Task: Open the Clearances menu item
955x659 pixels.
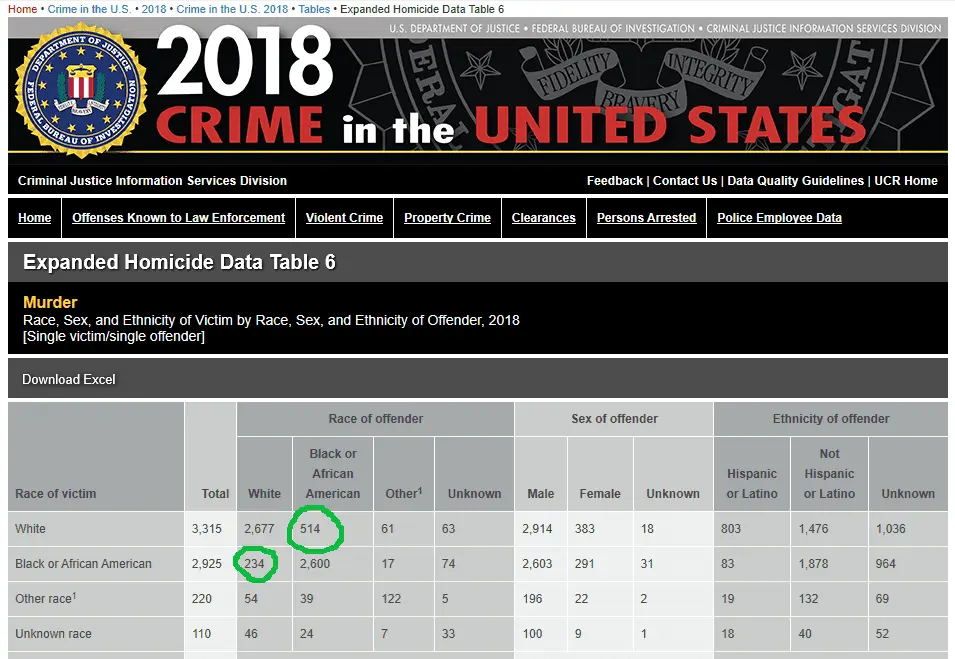Action: tap(543, 217)
